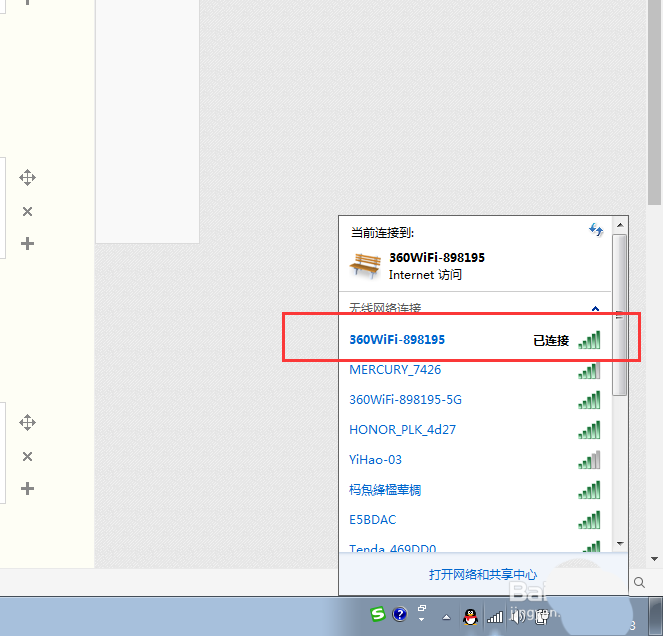
Task: Click the lower move handle icon
Action: coord(27,422)
